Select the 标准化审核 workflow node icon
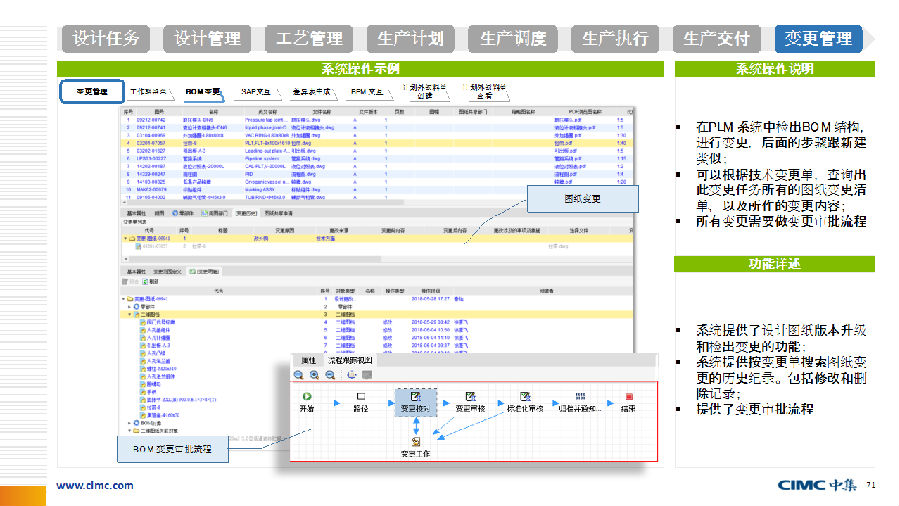The width and height of the screenshot is (899, 506). pos(523,396)
